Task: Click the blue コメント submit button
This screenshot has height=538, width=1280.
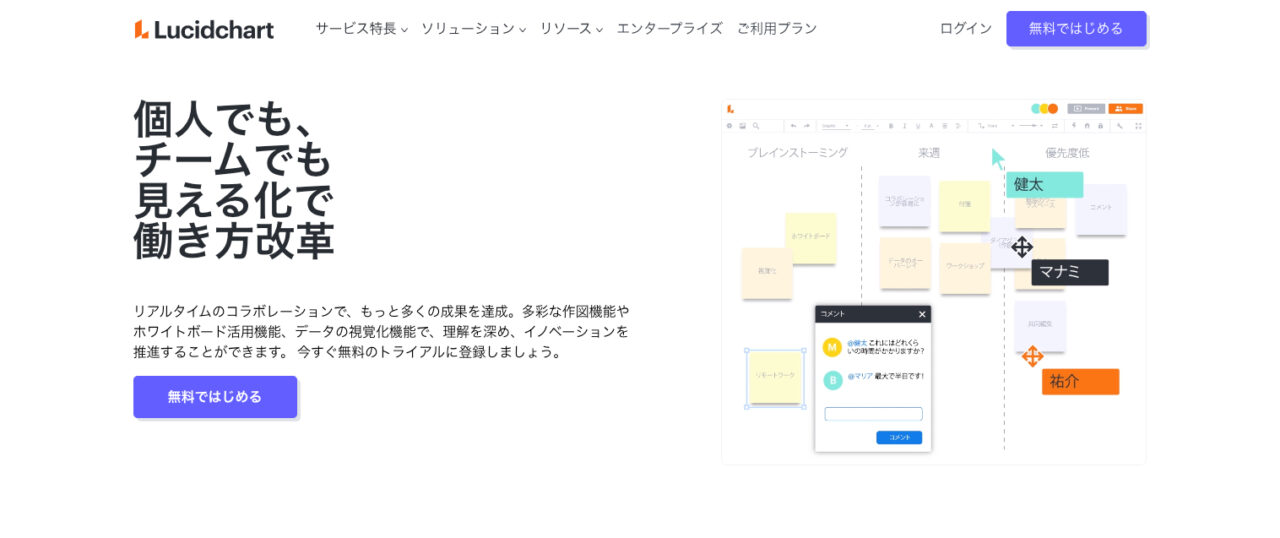Action: 899,438
